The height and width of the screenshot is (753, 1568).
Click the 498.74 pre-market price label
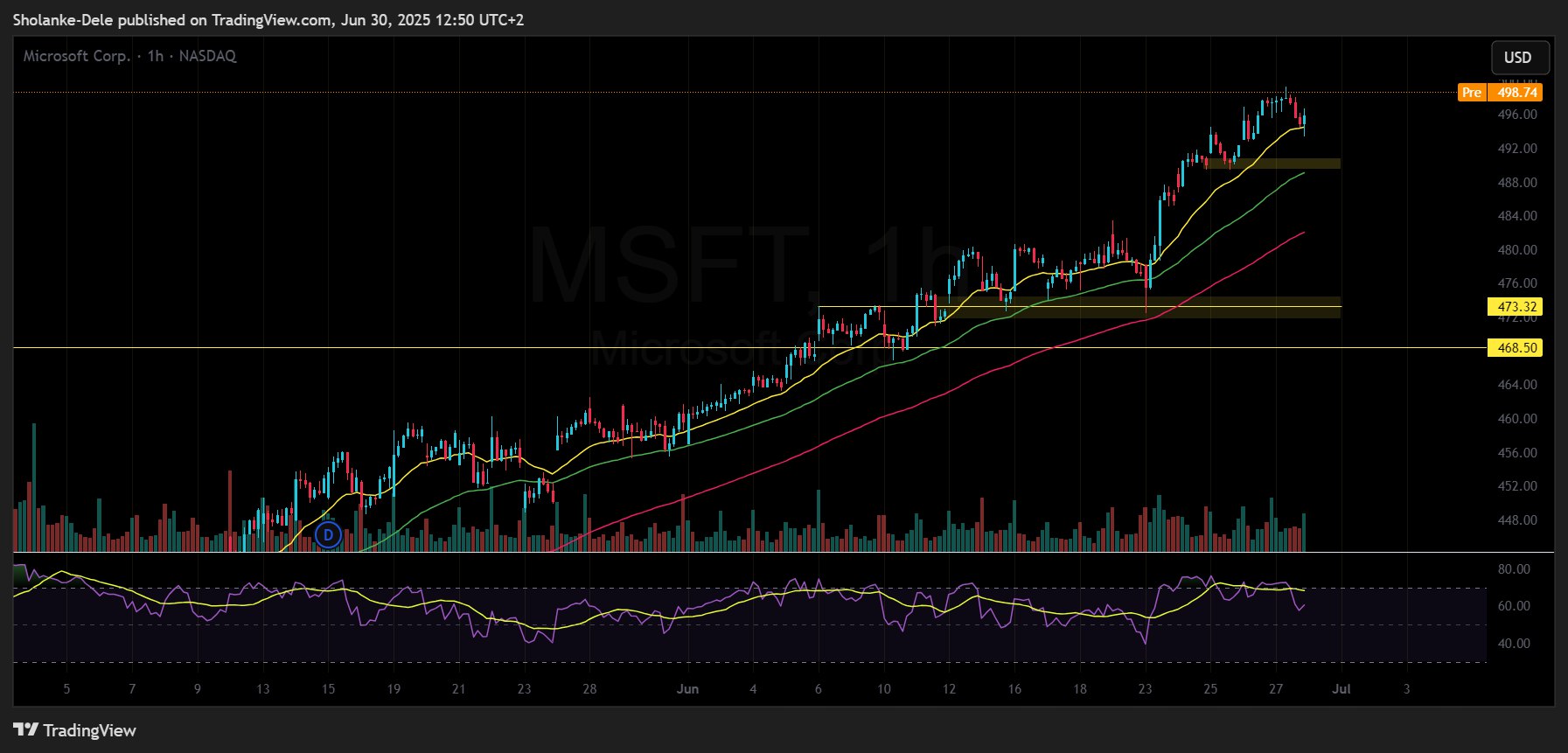coord(1516,93)
